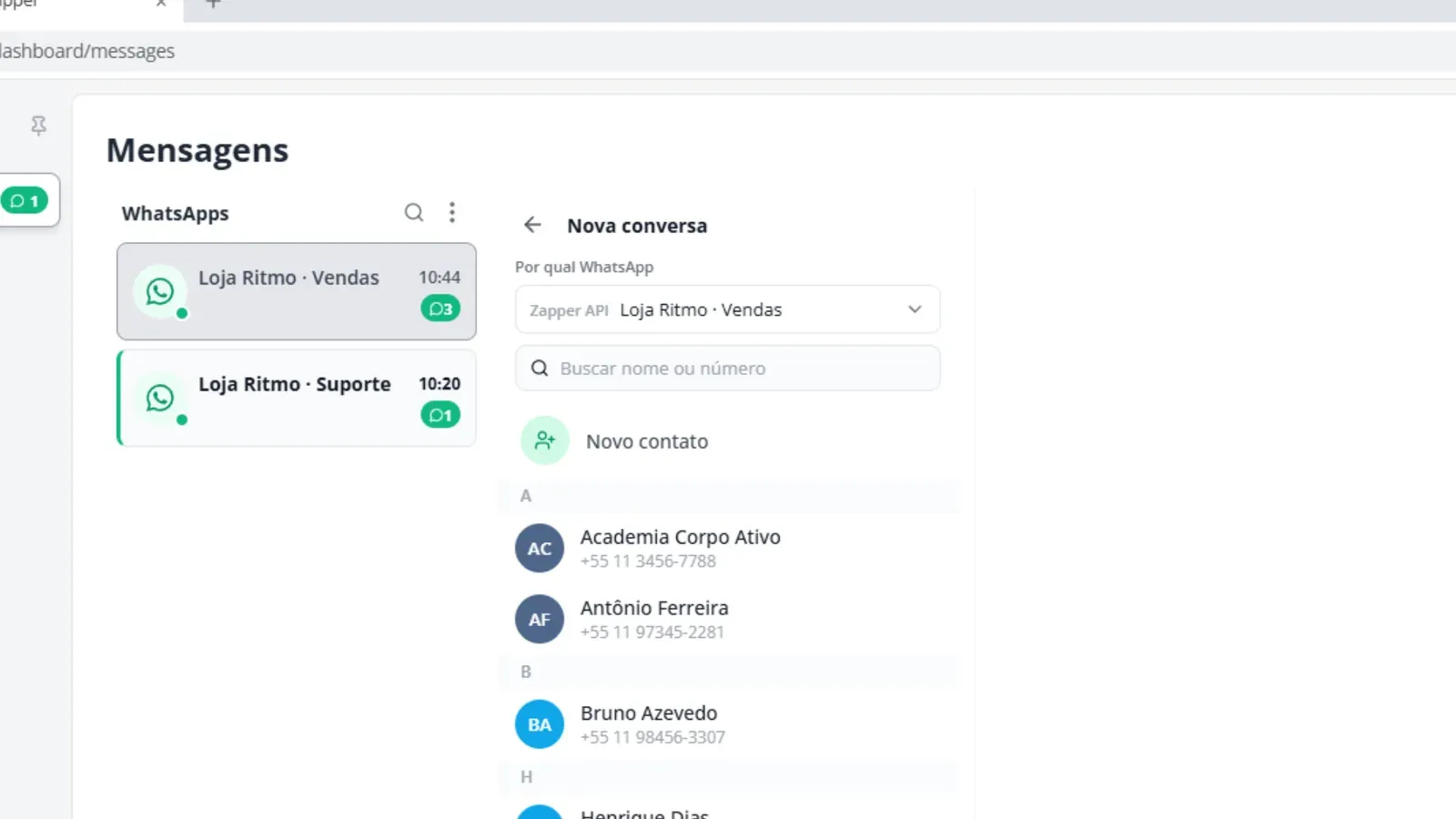The image size is (1456, 819).
Task: Click phone number +55 11 98456-3307
Action: coord(652,737)
